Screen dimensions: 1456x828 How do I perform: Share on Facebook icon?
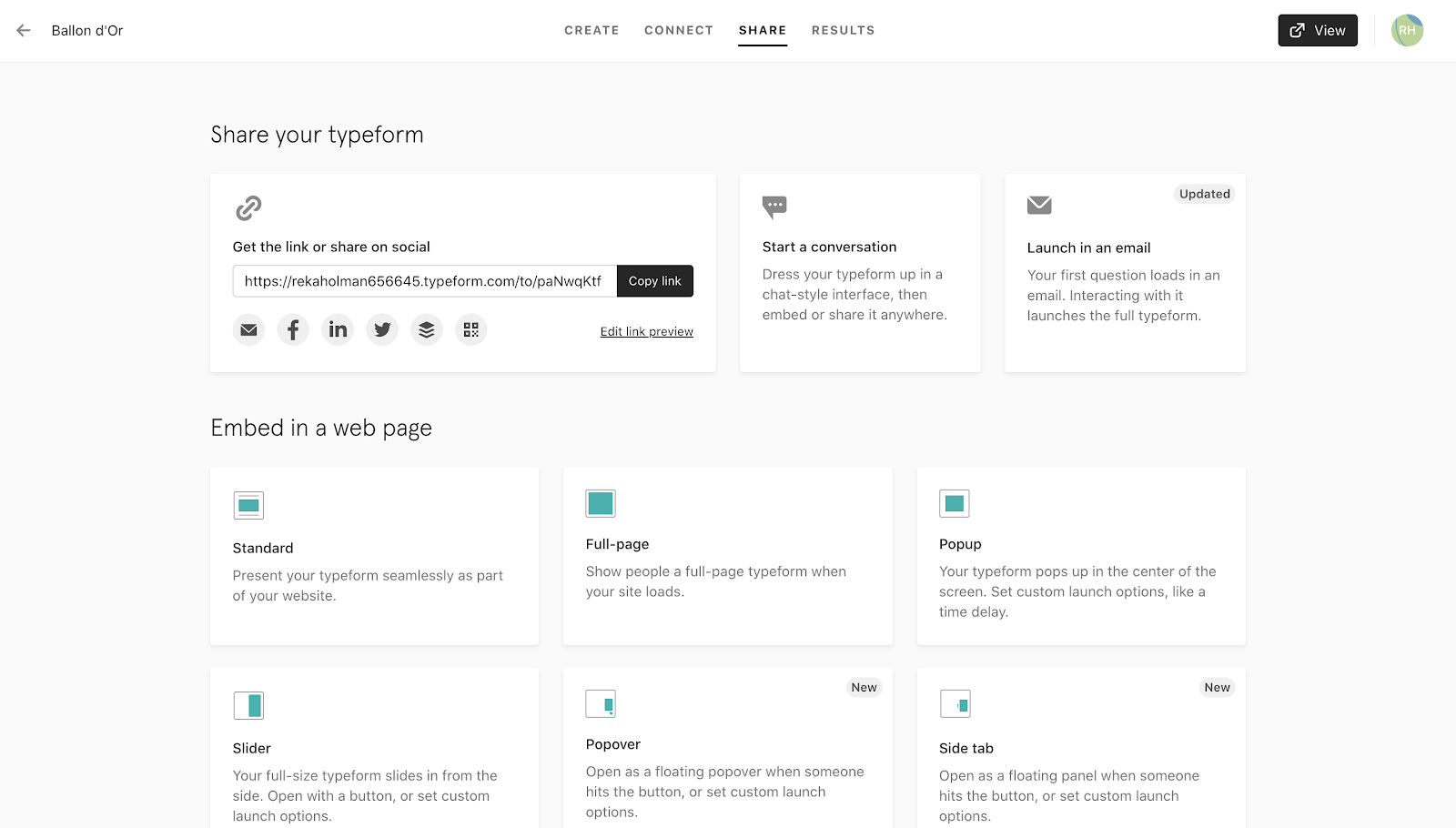[293, 329]
